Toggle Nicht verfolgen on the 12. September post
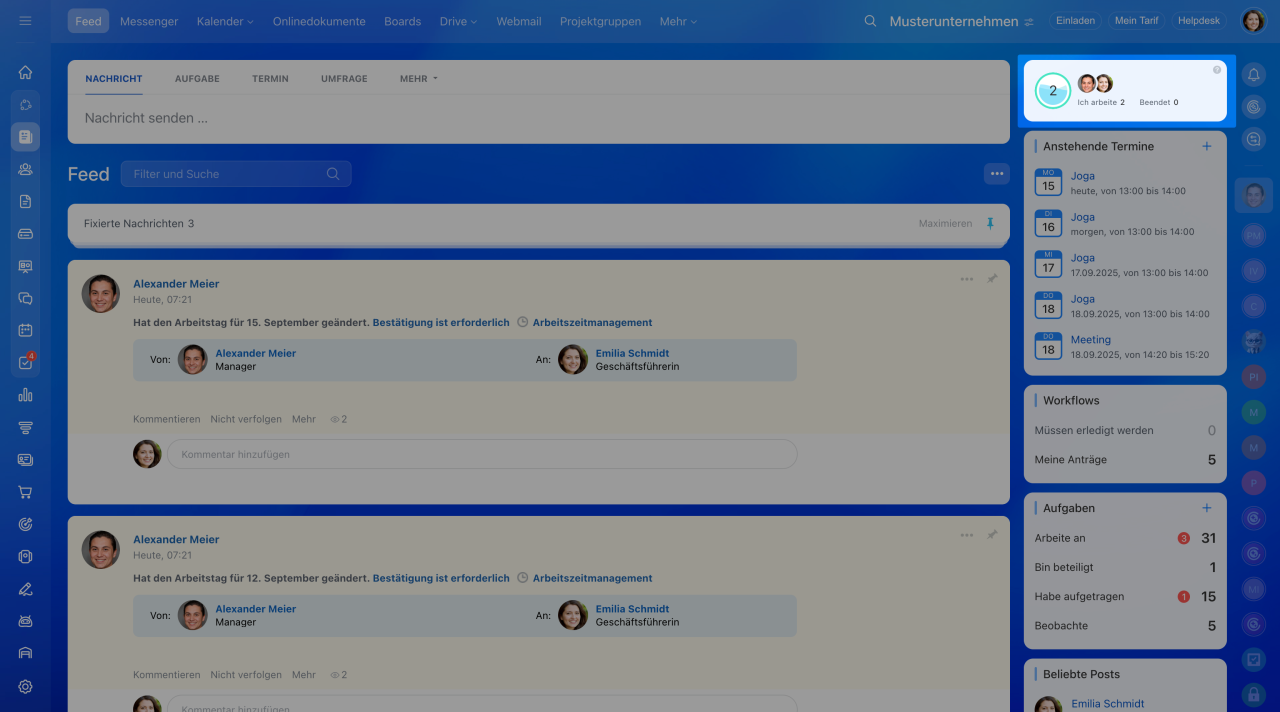This screenshot has height=712, width=1280. click(x=246, y=675)
